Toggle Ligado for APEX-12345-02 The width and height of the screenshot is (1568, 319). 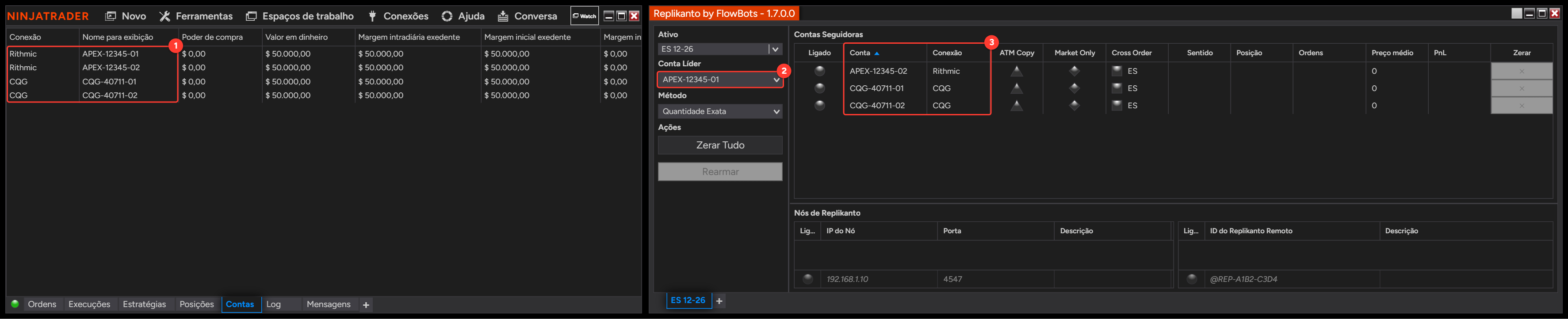click(819, 71)
